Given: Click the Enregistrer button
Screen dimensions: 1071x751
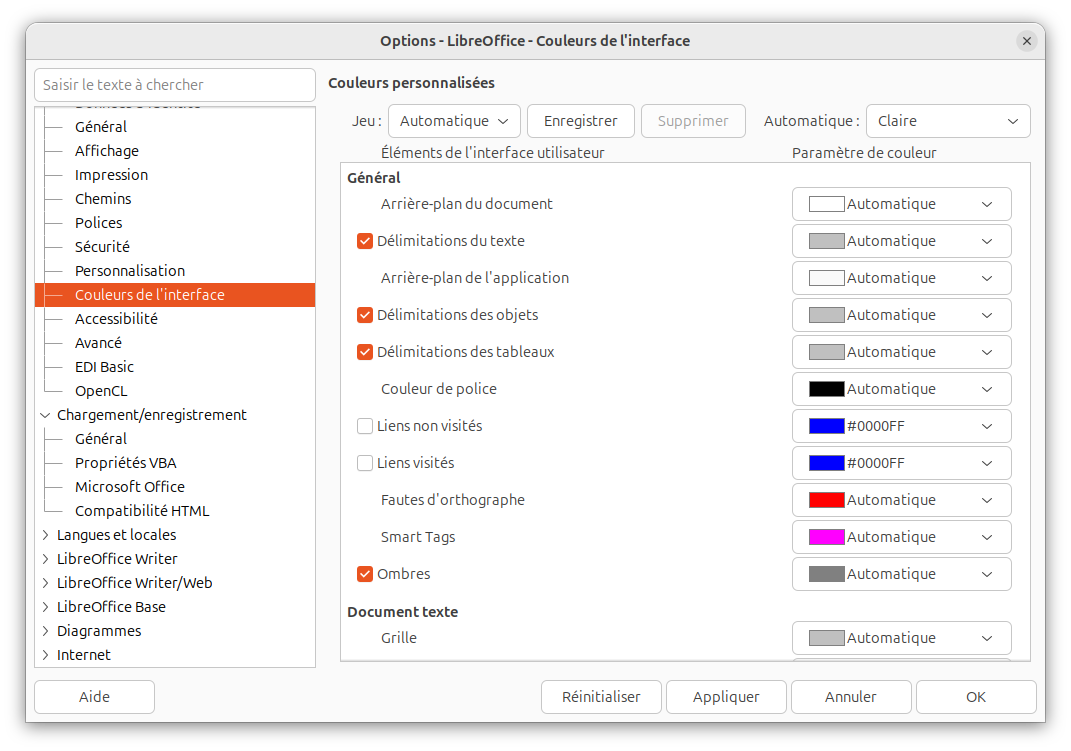Looking at the screenshot, I should click(581, 121).
